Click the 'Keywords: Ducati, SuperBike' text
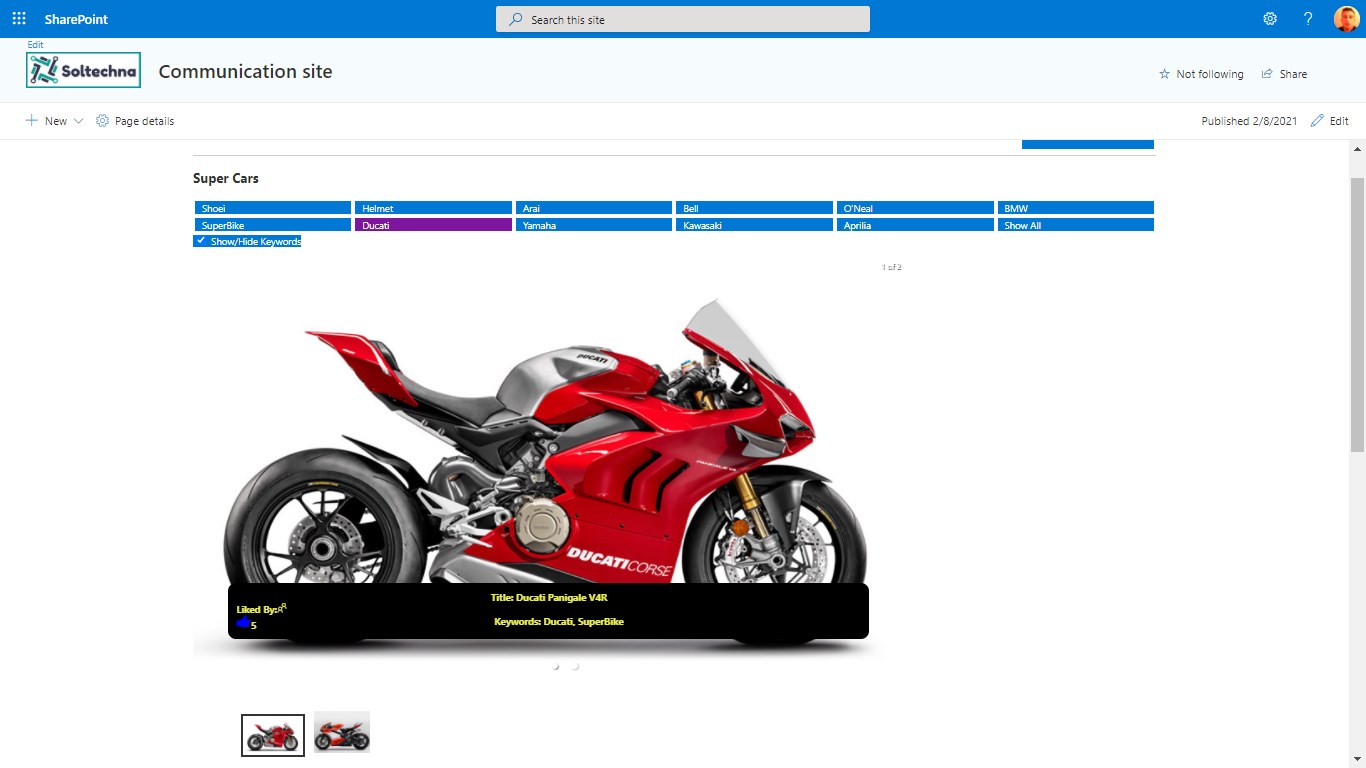Viewport: 1366px width, 768px height. point(559,621)
